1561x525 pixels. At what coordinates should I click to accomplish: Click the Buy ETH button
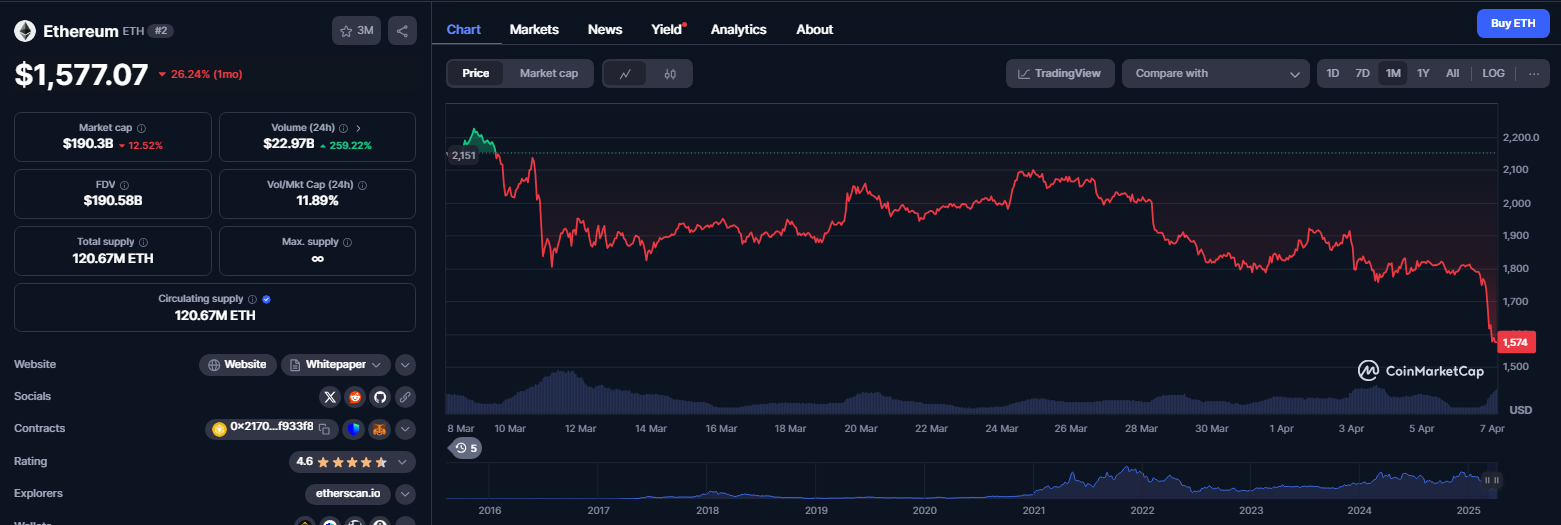click(x=1512, y=23)
